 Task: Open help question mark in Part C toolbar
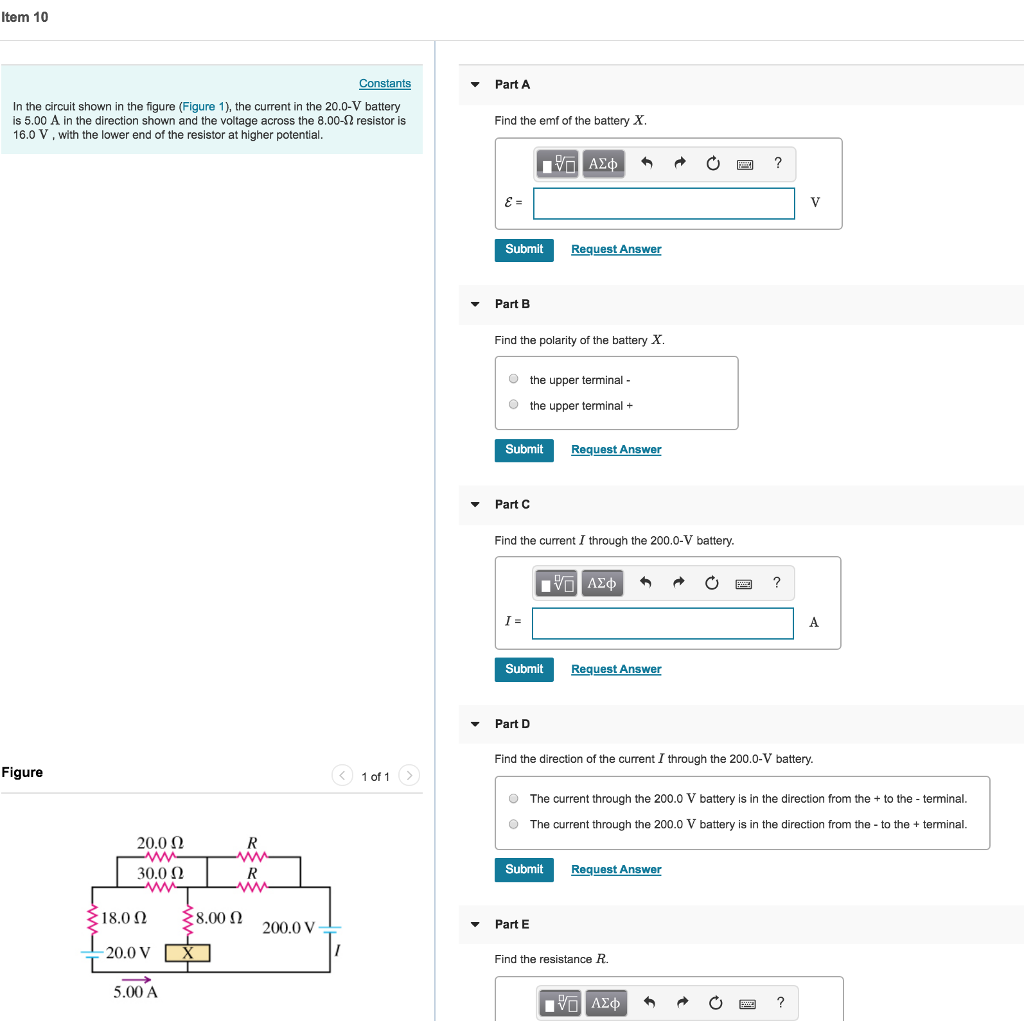click(776, 583)
